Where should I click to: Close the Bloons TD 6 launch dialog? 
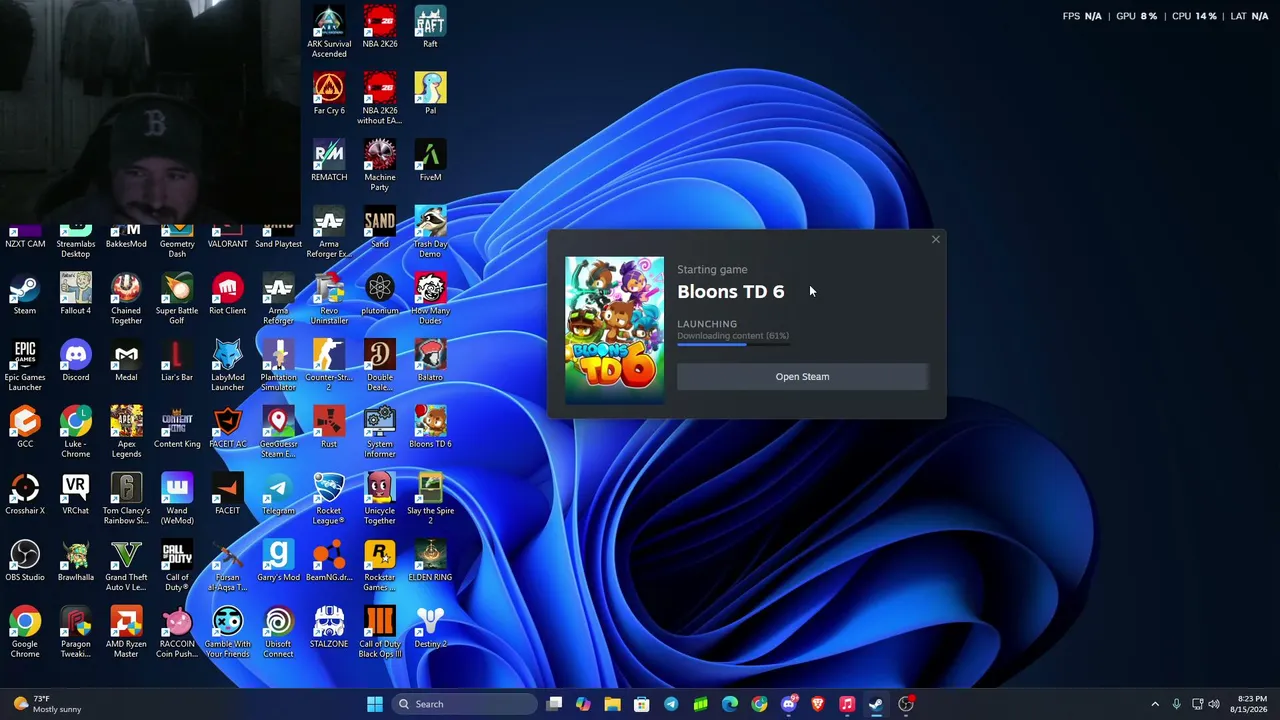tap(936, 240)
